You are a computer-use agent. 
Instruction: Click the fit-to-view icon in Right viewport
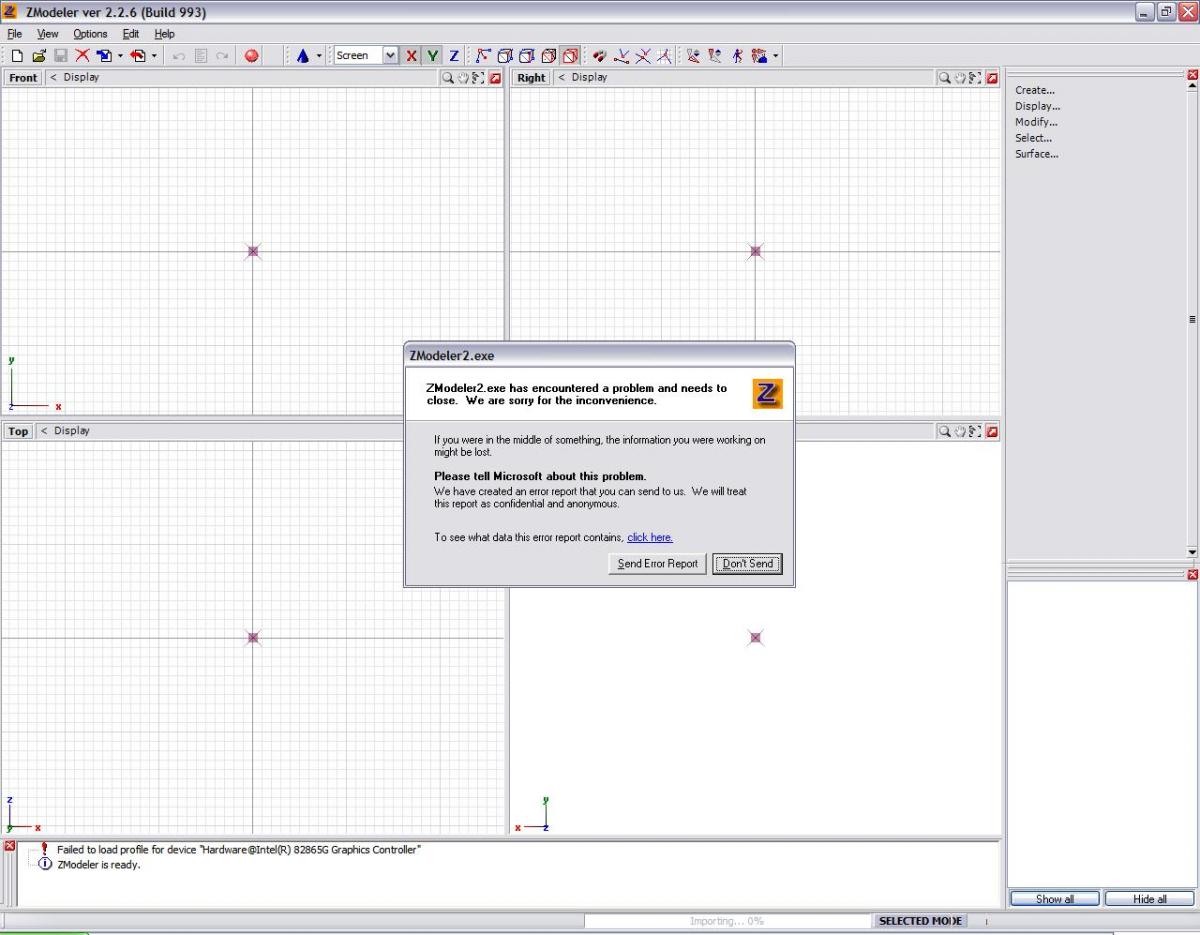pyautogui.click(x=974, y=78)
